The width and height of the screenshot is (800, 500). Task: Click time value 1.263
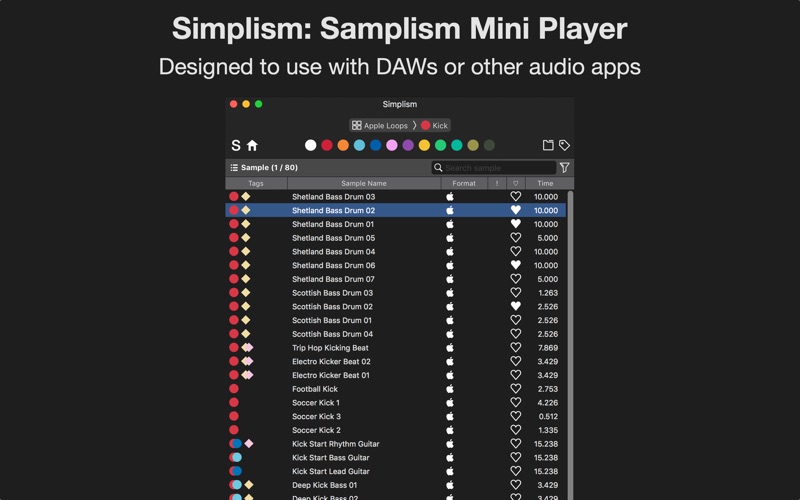pos(547,293)
